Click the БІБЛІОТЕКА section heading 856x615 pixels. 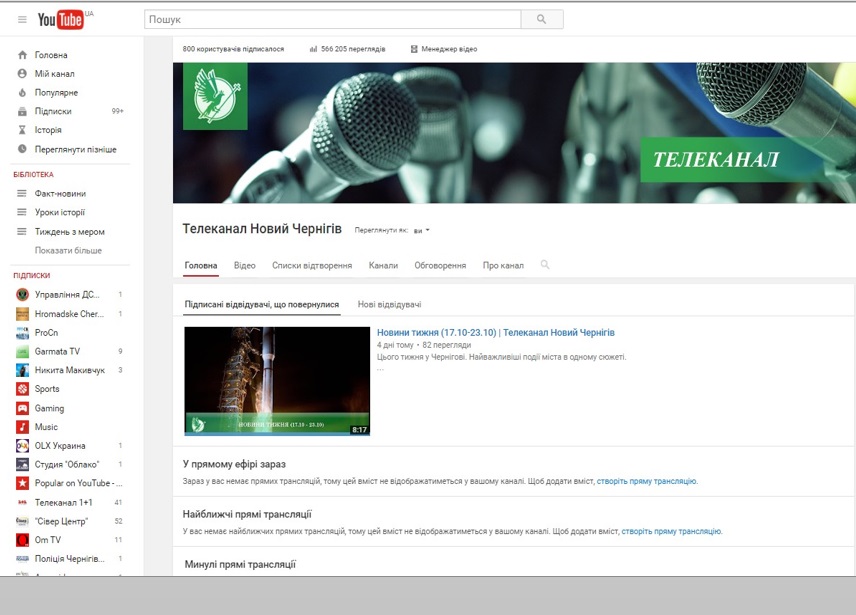point(33,175)
